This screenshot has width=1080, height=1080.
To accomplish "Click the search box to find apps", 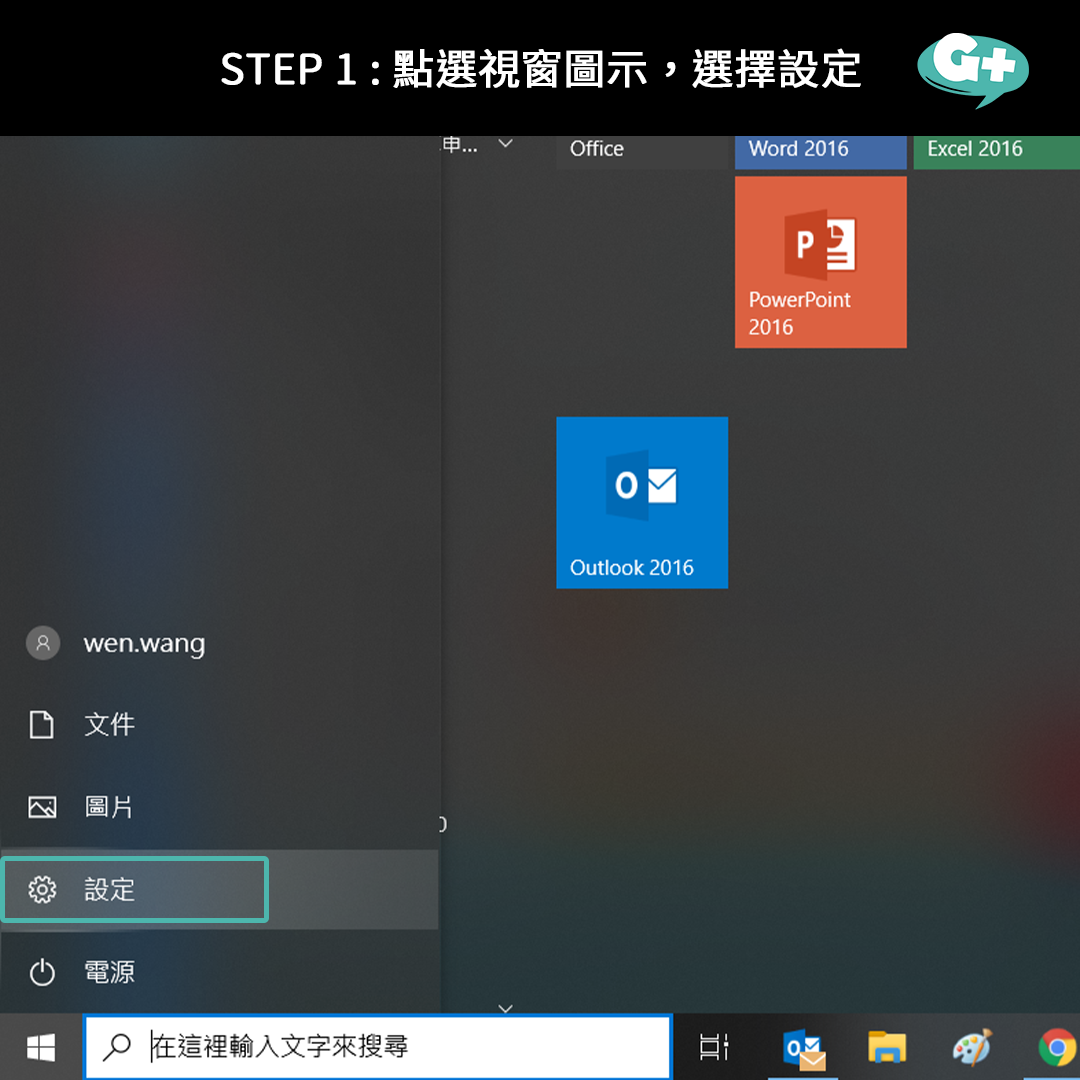I will point(377,1047).
